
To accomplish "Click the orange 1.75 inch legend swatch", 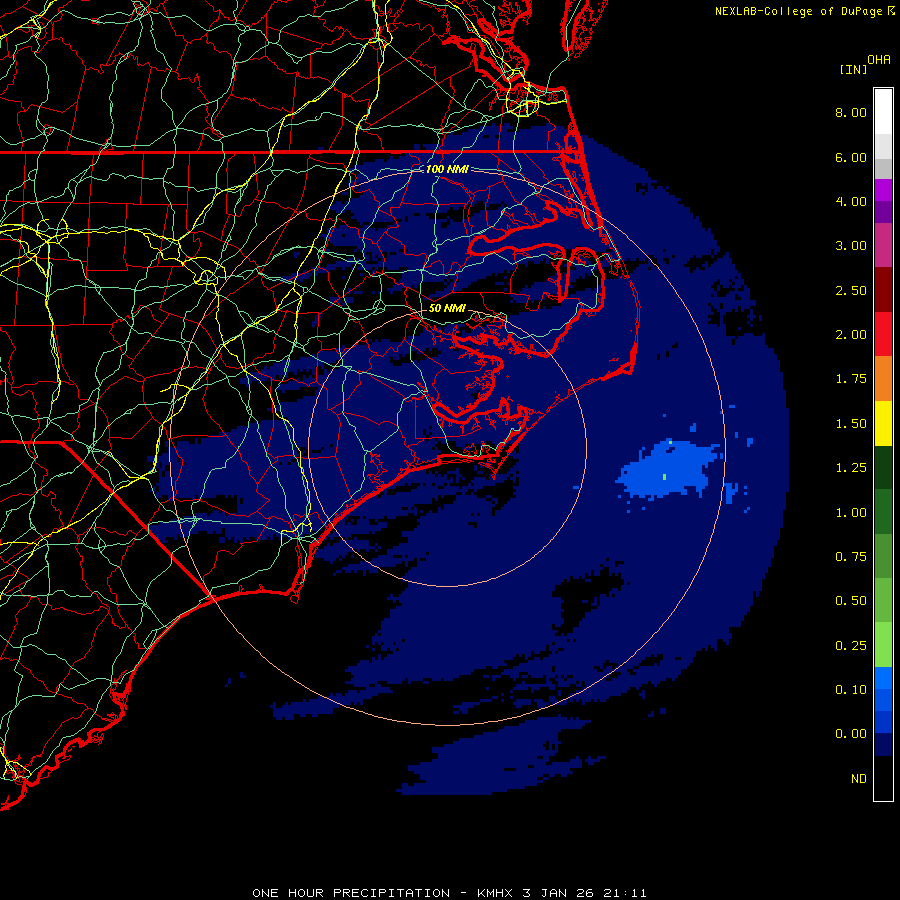I will coord(883,379).
